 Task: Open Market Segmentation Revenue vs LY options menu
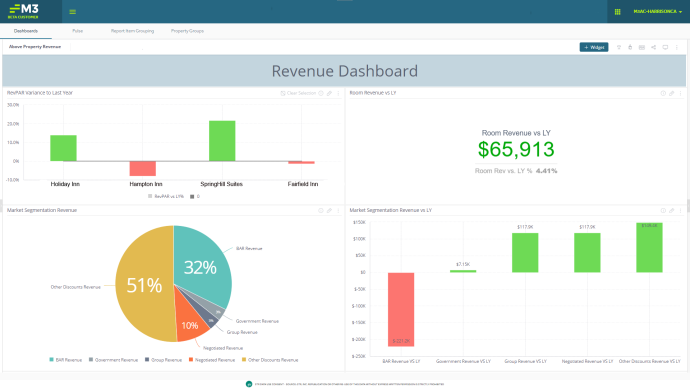click(680, 211)
